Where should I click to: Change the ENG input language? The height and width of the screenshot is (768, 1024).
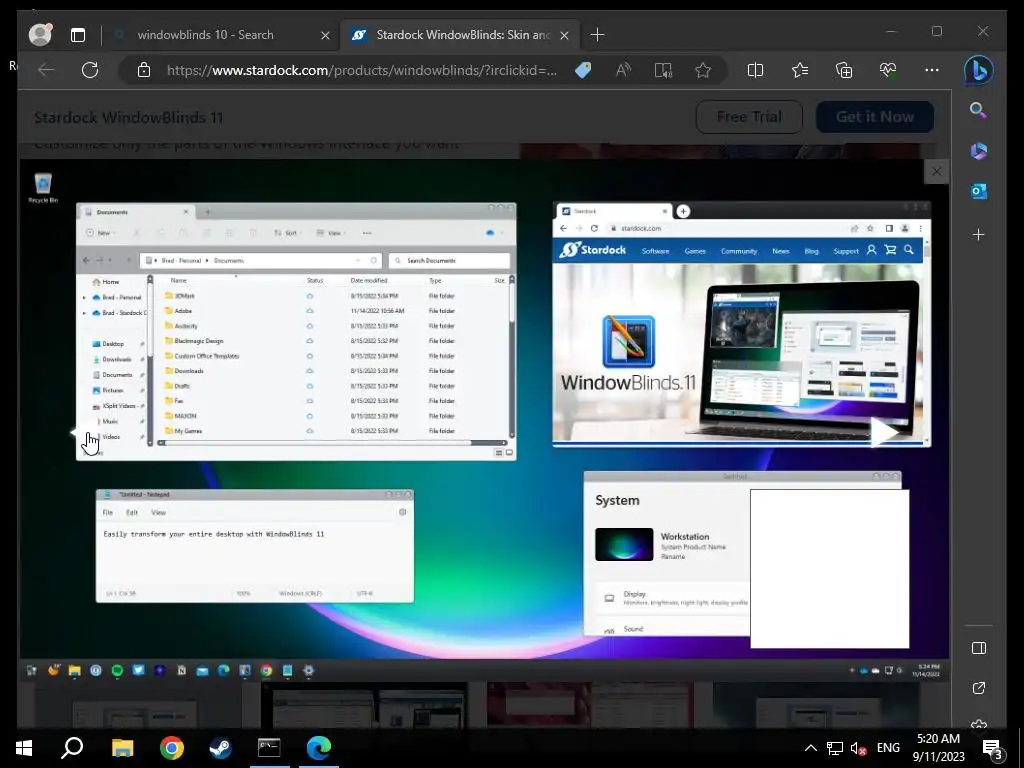tap(888, 748)
